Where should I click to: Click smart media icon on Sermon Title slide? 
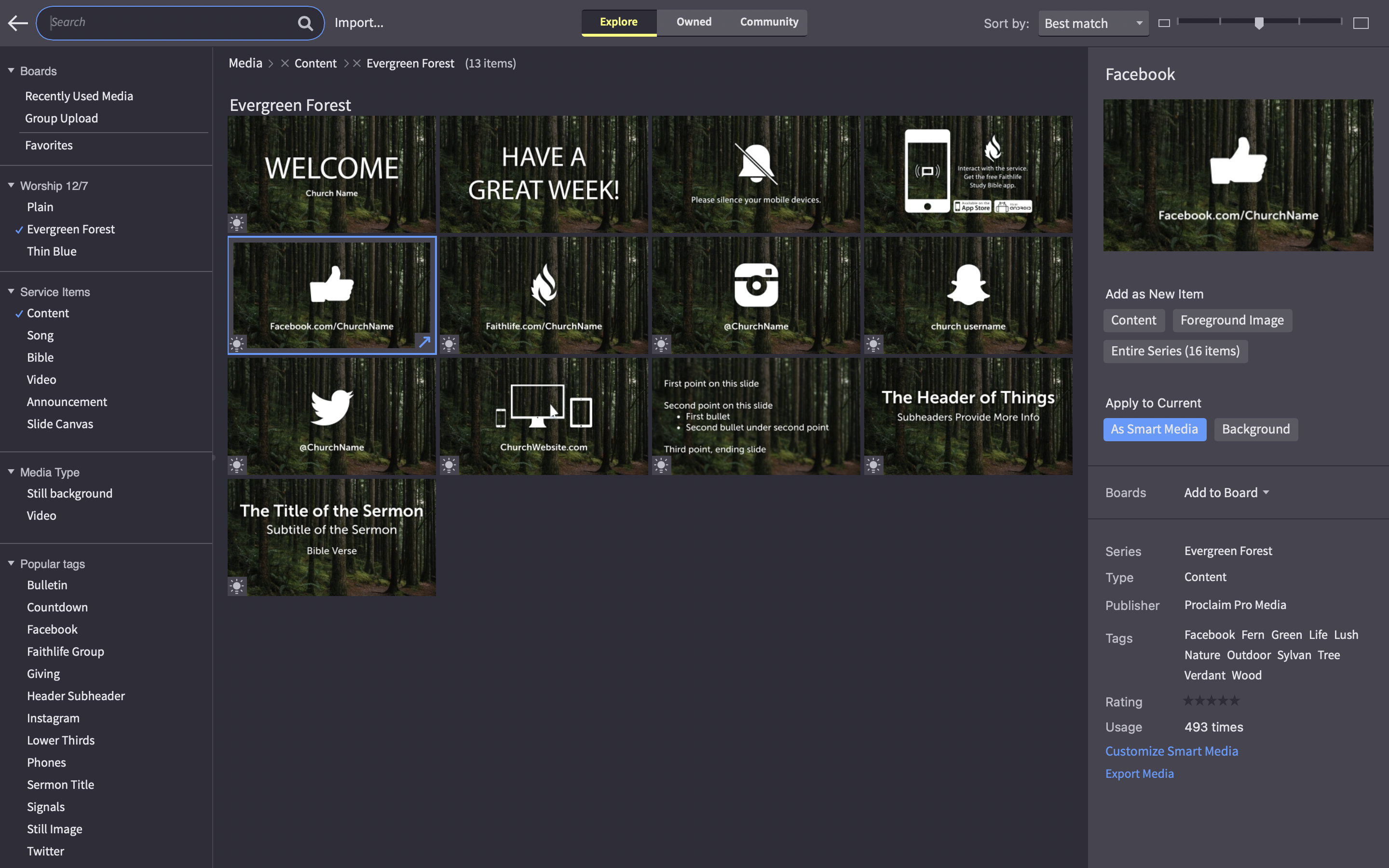tap(237, 586)
